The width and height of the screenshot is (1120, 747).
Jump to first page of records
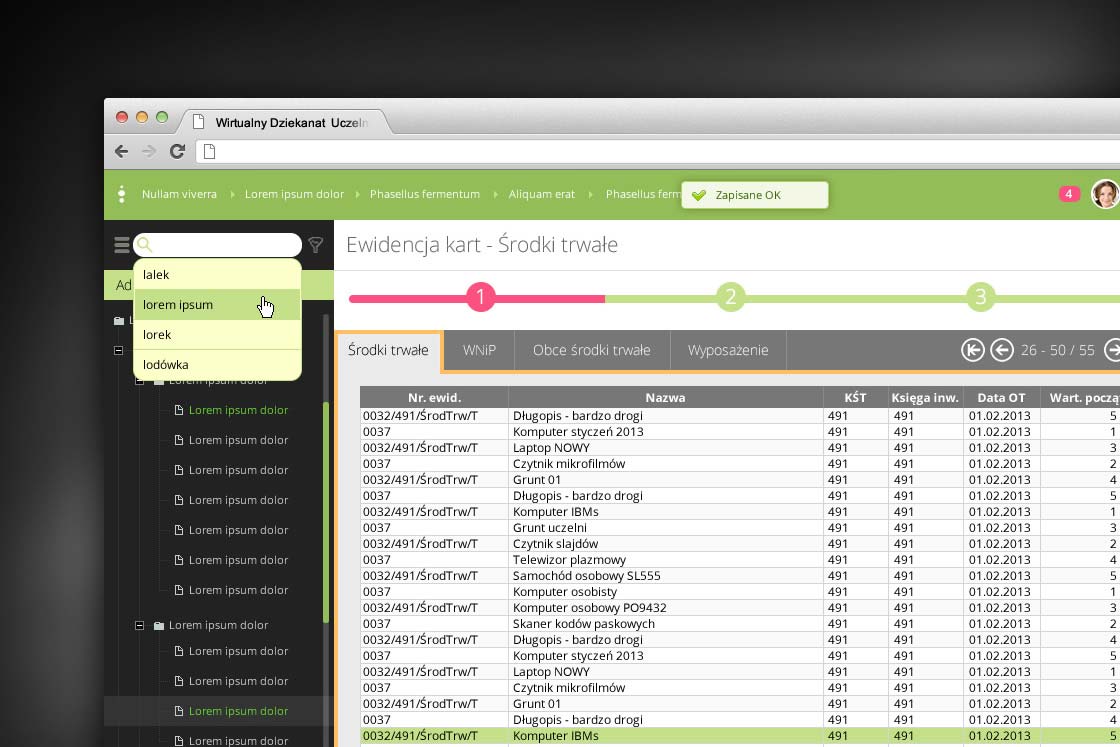972,350
